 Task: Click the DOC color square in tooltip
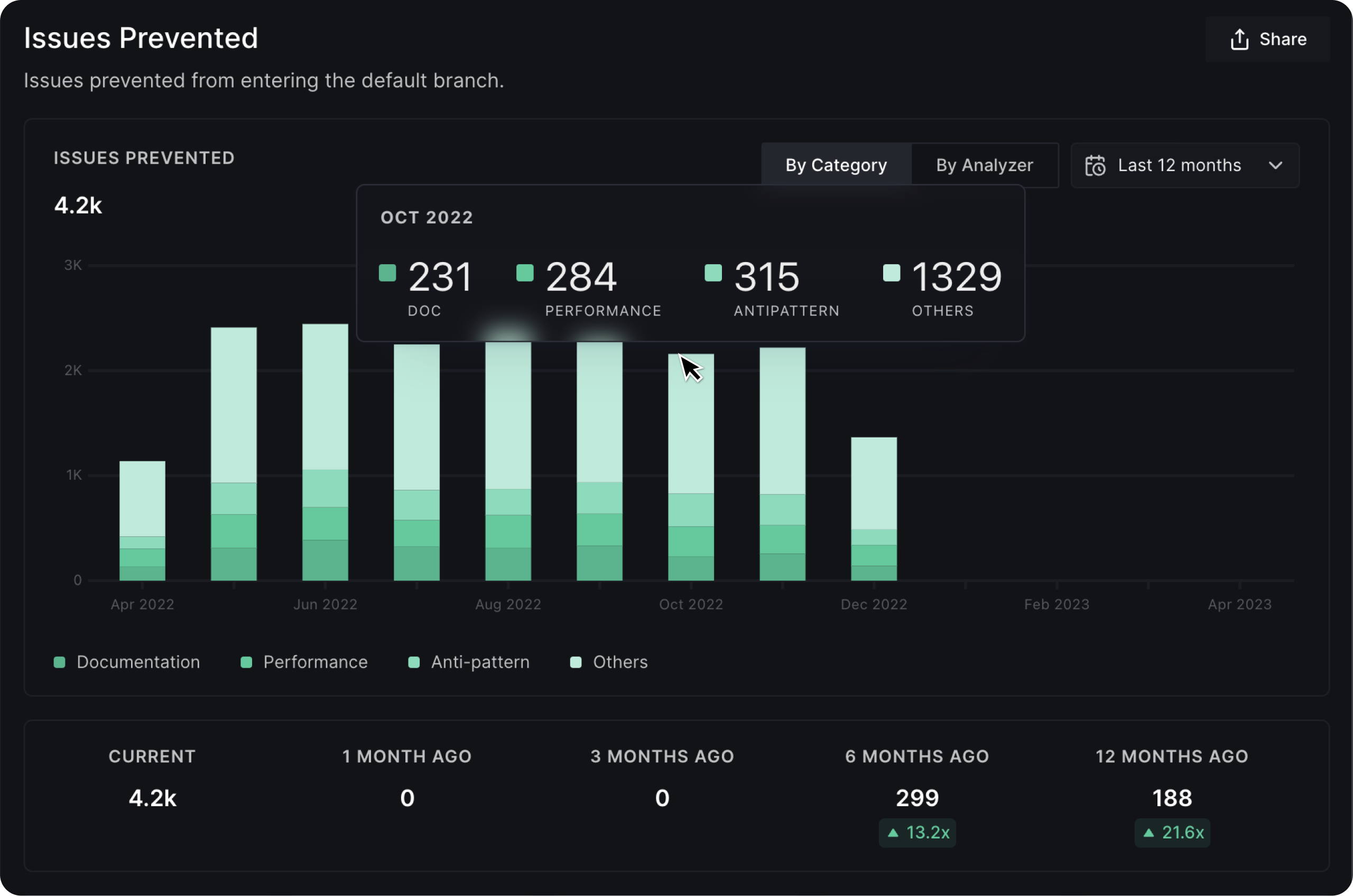tap(387, 273)
